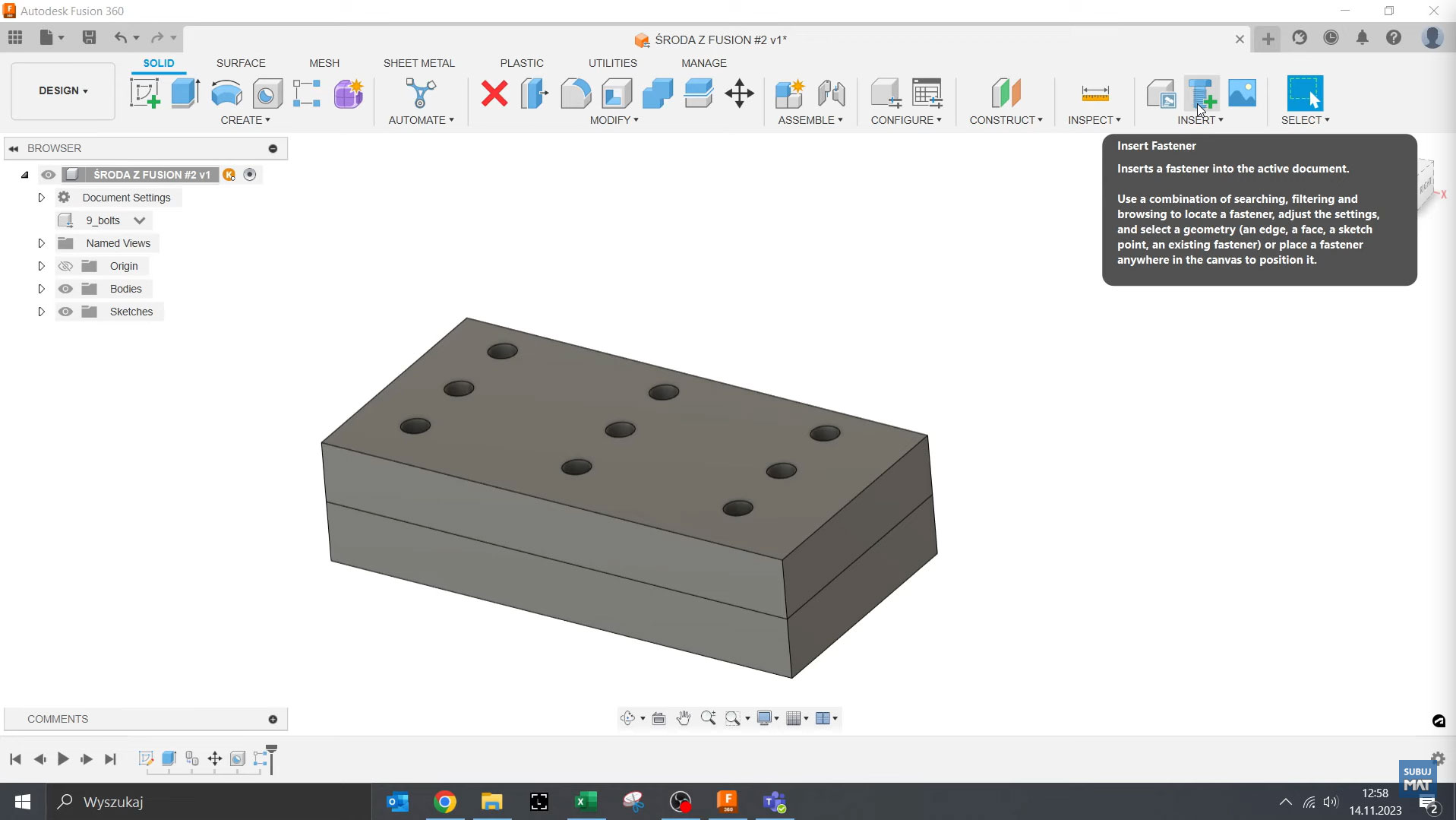Activate the Pan tool in navigation bar
Viewport: 1456px width, 820px height.
coord(683,717)
